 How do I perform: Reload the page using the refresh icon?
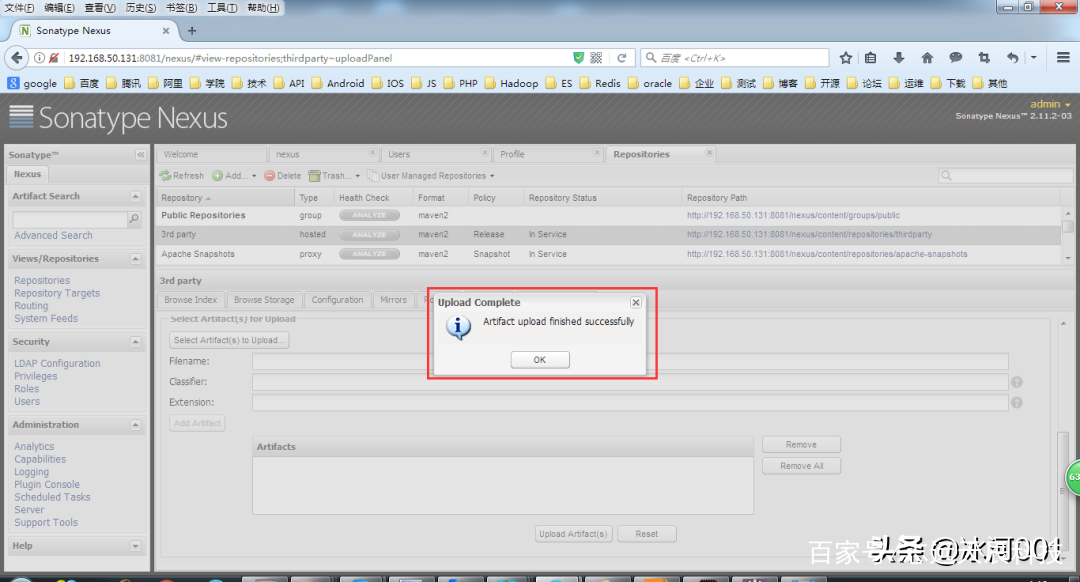[x=621, y=58]
